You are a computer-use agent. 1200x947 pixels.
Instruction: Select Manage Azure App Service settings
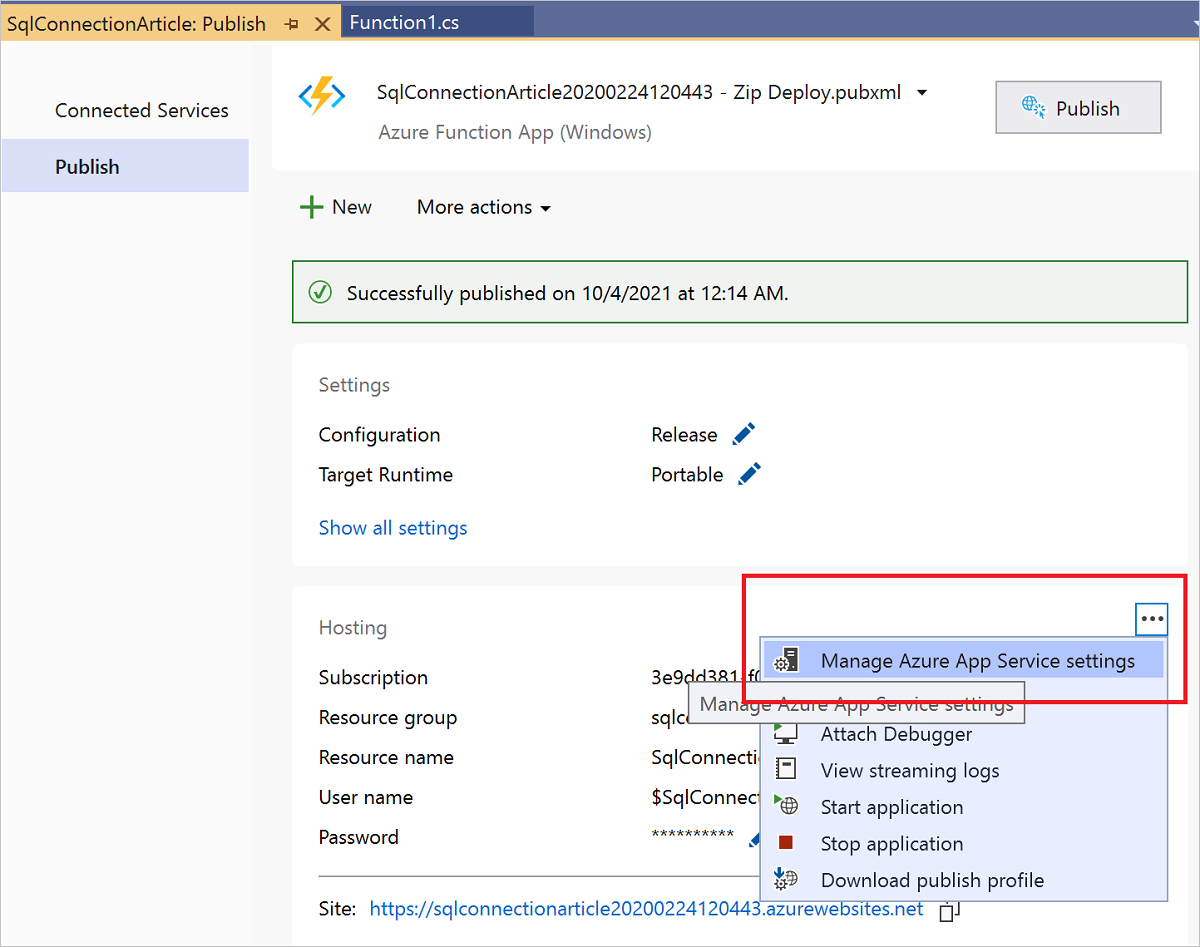(977, 661)
